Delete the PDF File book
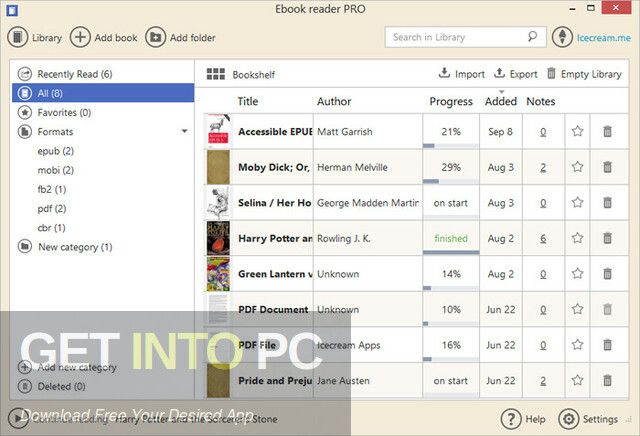The image size is (640, 436). tap(607, 345)
